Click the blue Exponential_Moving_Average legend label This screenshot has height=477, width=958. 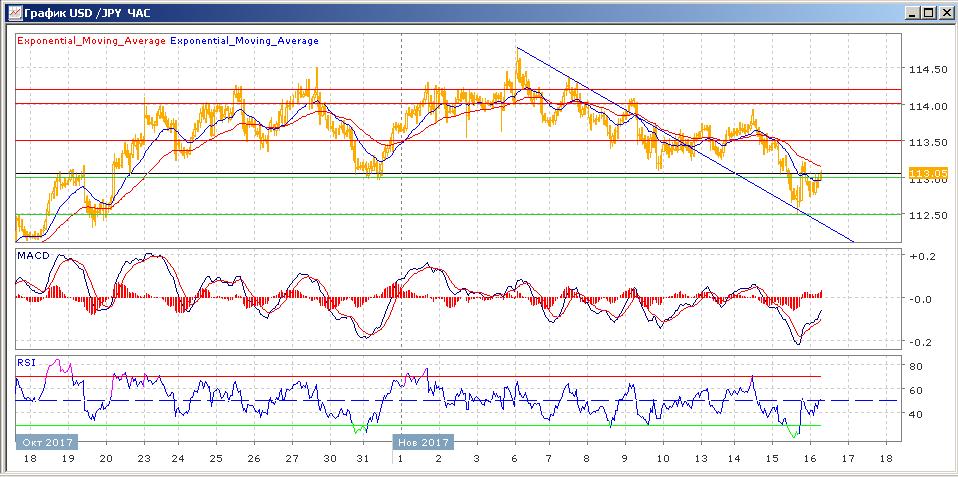(245, 41)
